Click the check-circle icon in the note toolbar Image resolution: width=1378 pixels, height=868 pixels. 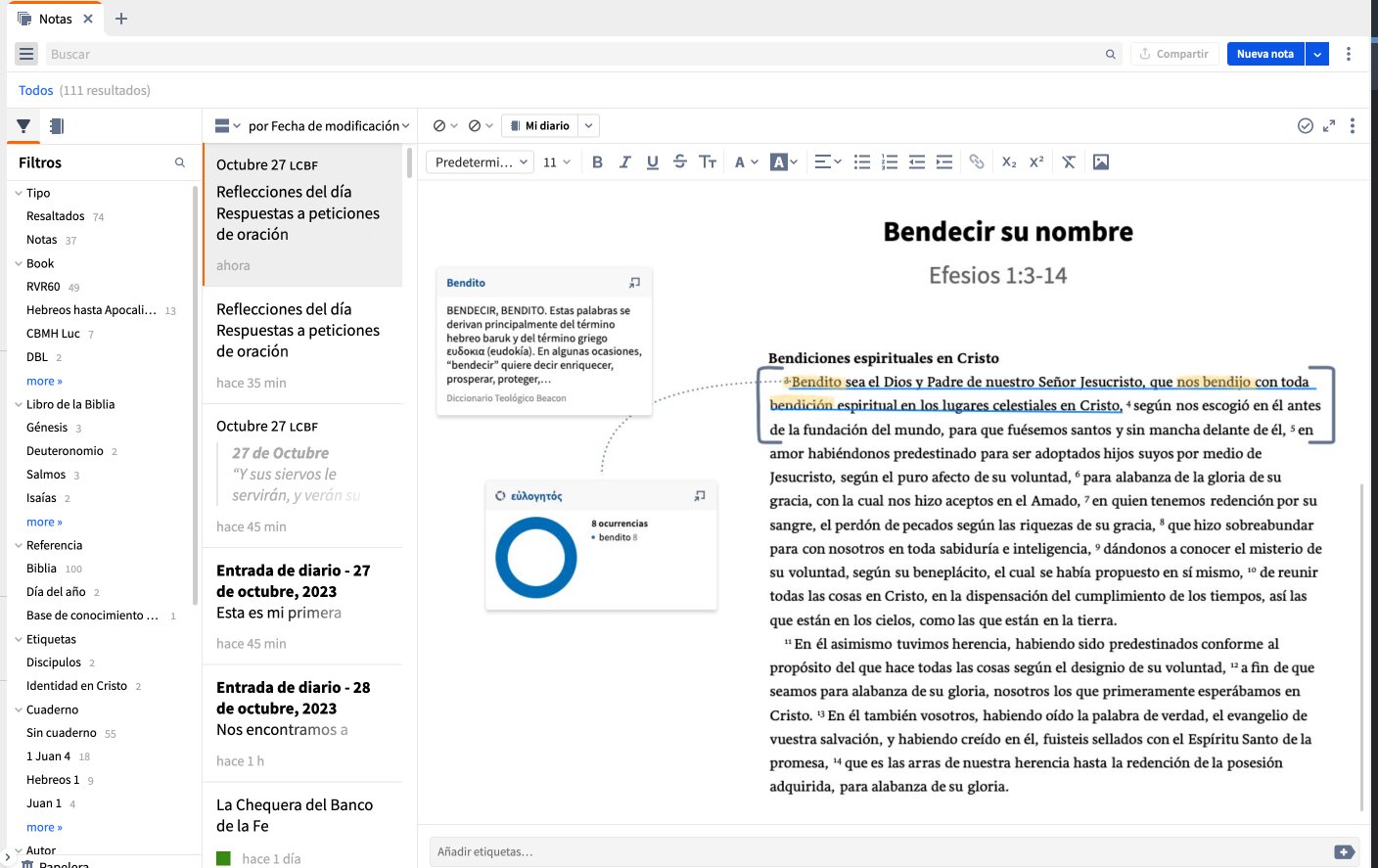tap(1305, 125)
